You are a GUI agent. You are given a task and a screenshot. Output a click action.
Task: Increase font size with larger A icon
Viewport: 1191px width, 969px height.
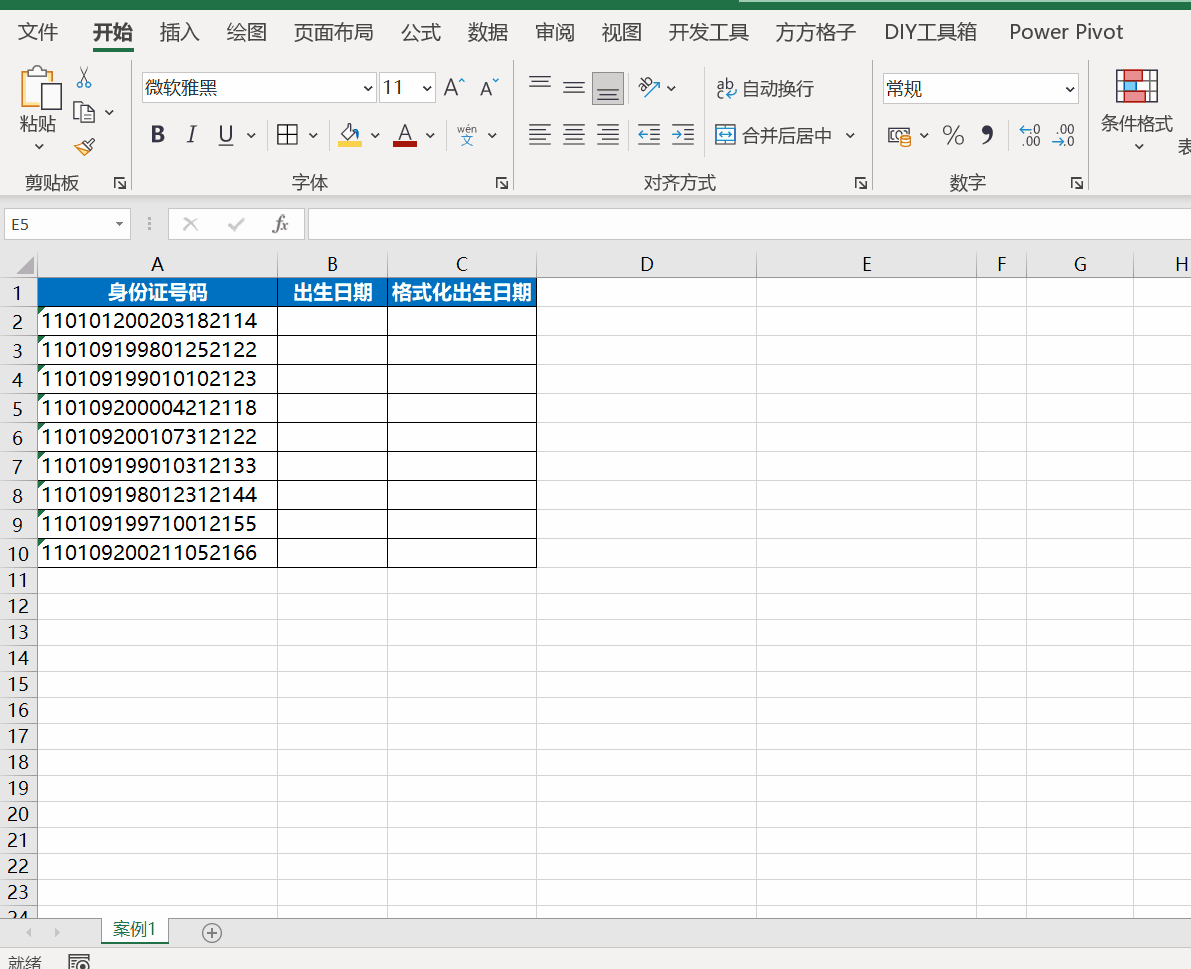pos(454,87)
